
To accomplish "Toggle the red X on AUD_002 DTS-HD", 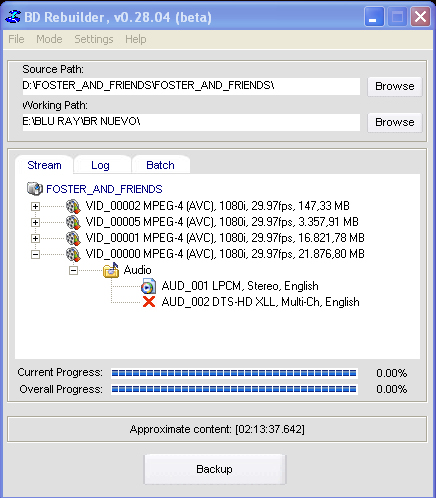I will click(x=149, y=302).
